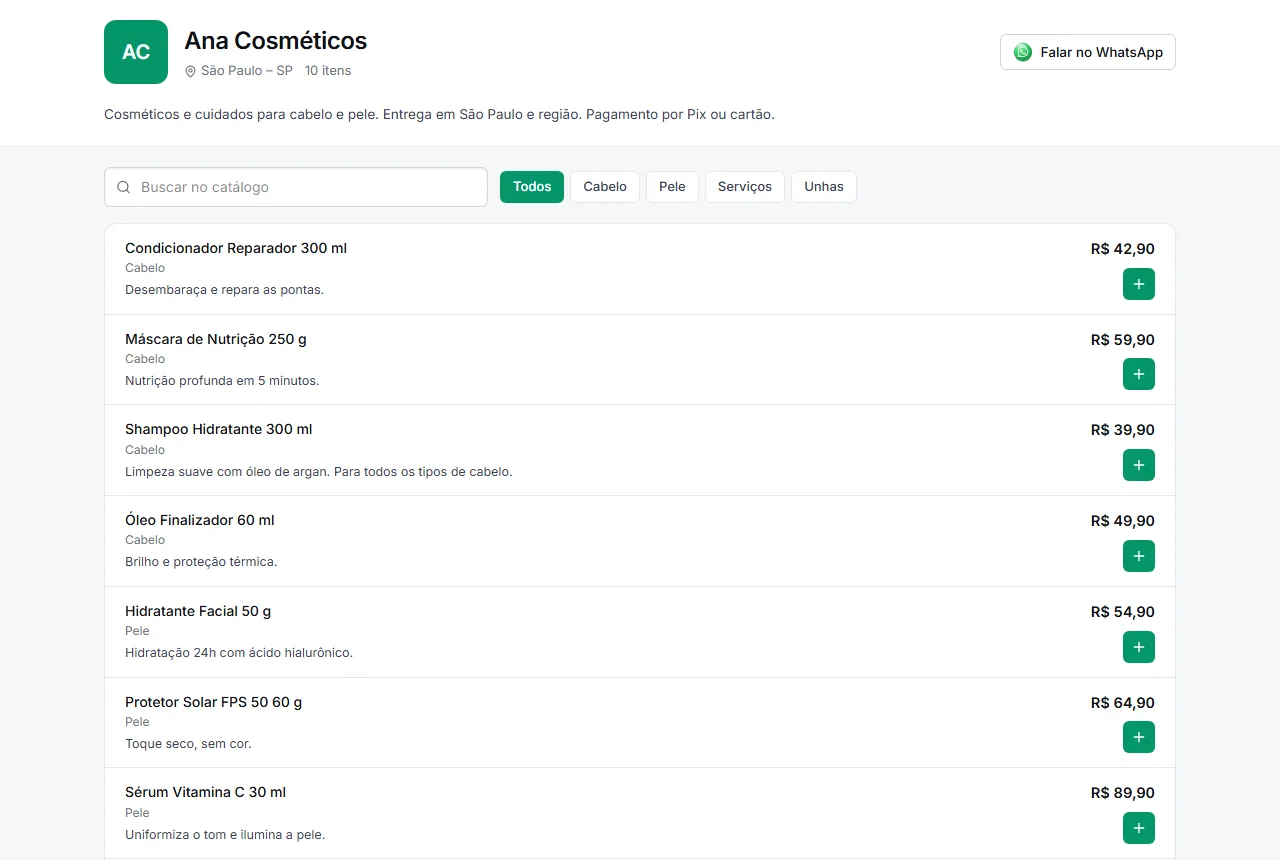Image resolution: width=1280 pixels, height=860 pixels.
Task: Add Sérum Vitamina C 30 ml plus button
Action: coord(1139,828)
